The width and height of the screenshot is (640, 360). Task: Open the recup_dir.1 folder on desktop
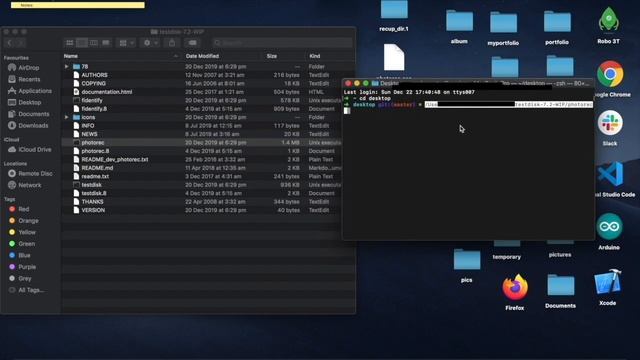tap(394, 9)
